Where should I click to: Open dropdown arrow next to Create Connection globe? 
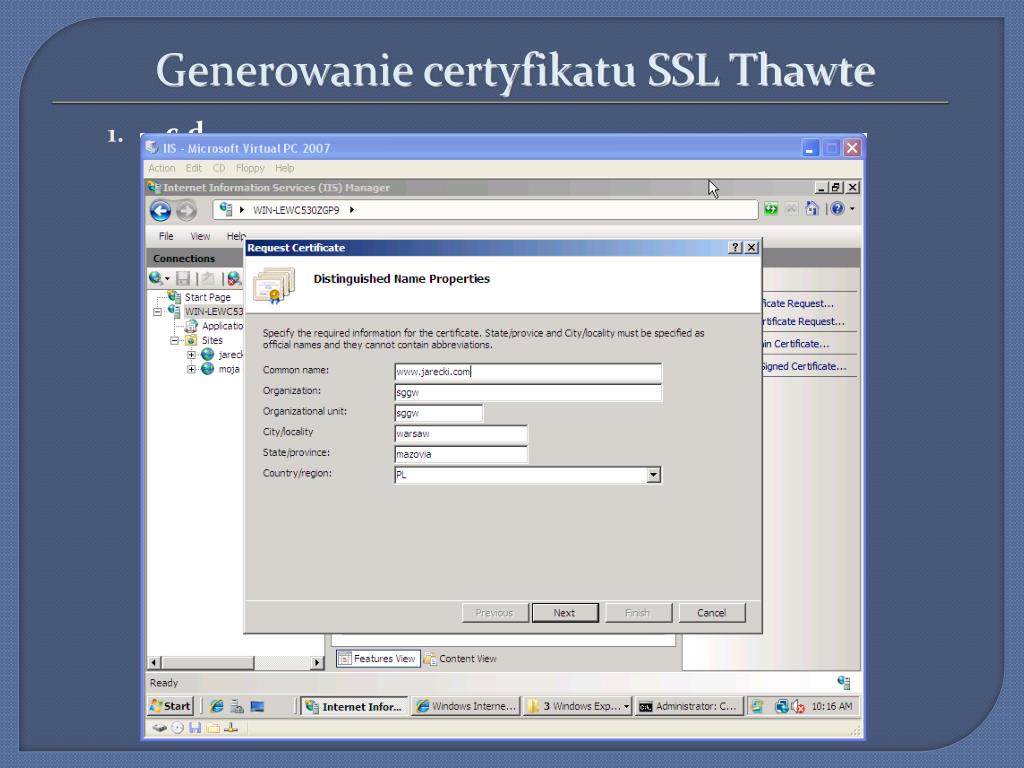(x=167, y=279)
